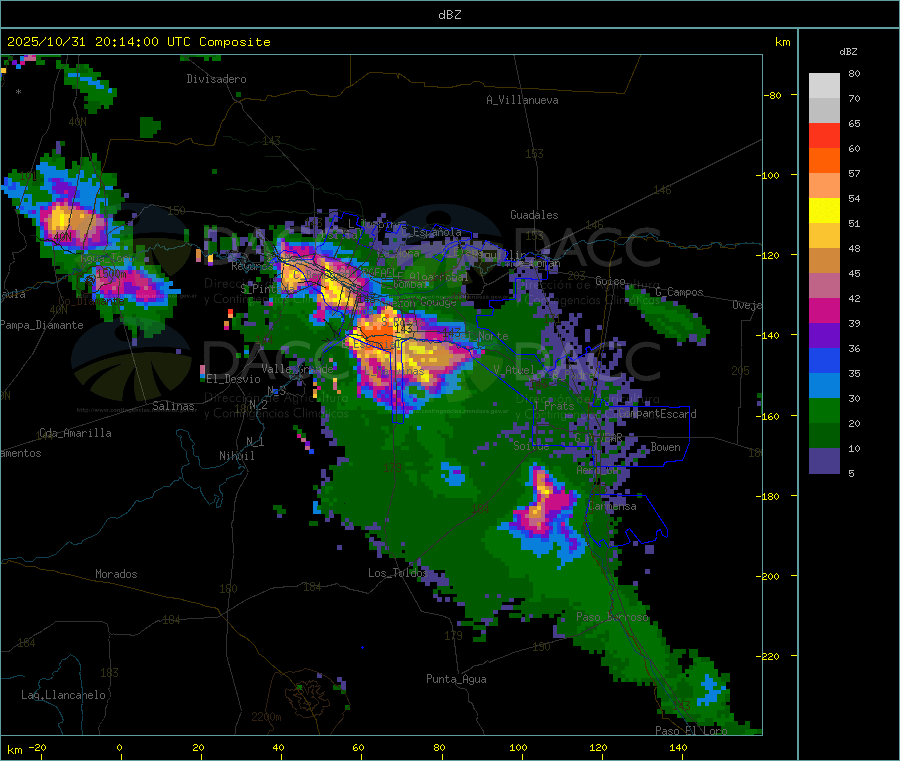Click the km unit label at top right
Viewport: 900px width, 761px height.
pyautogui.click(x=782, y=42)
